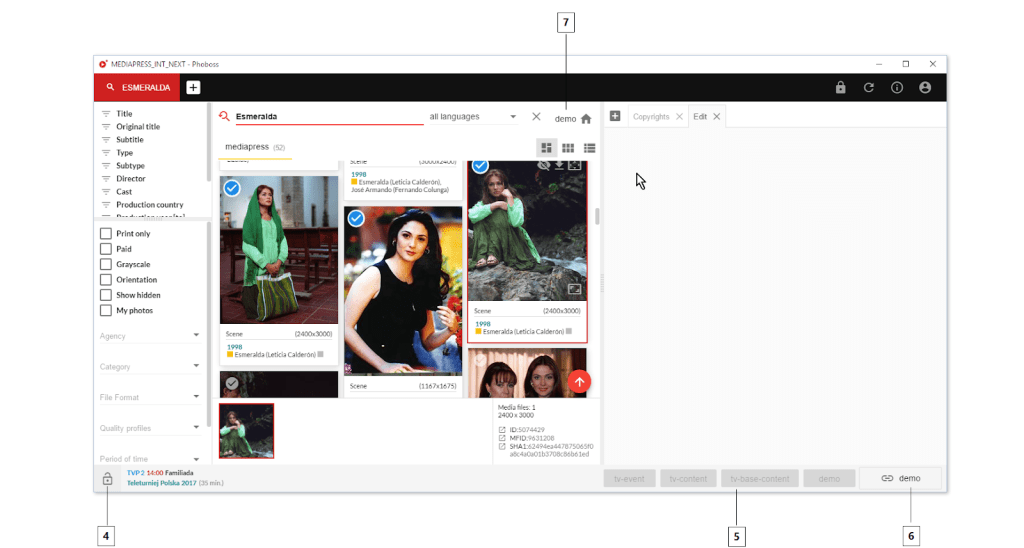Screen dimensions: 1024x548
Task: Expand the Category dropdown
Action: click(x=150, y=366)
